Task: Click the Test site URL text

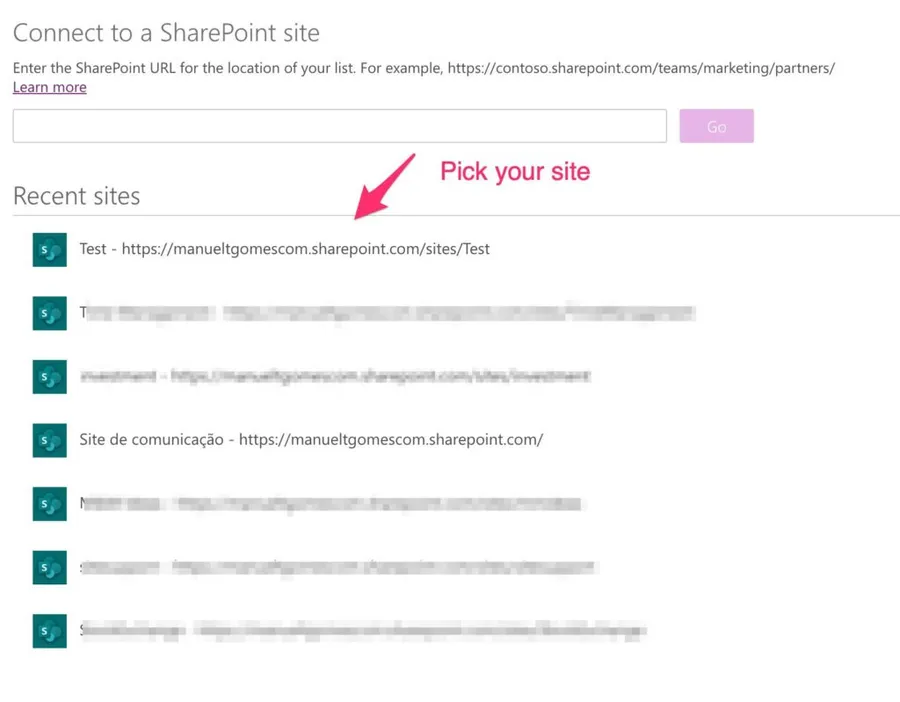Action: coord(306,249)
